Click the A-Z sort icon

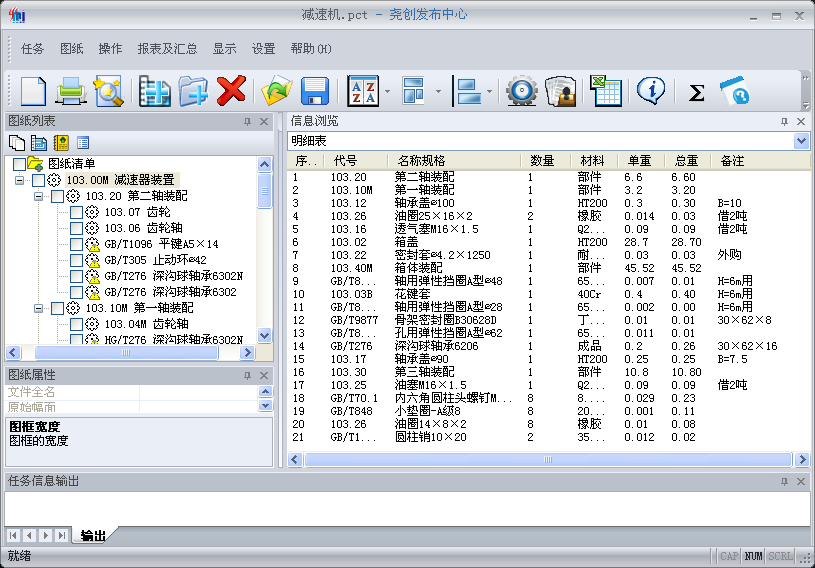(x=362, y=91)
